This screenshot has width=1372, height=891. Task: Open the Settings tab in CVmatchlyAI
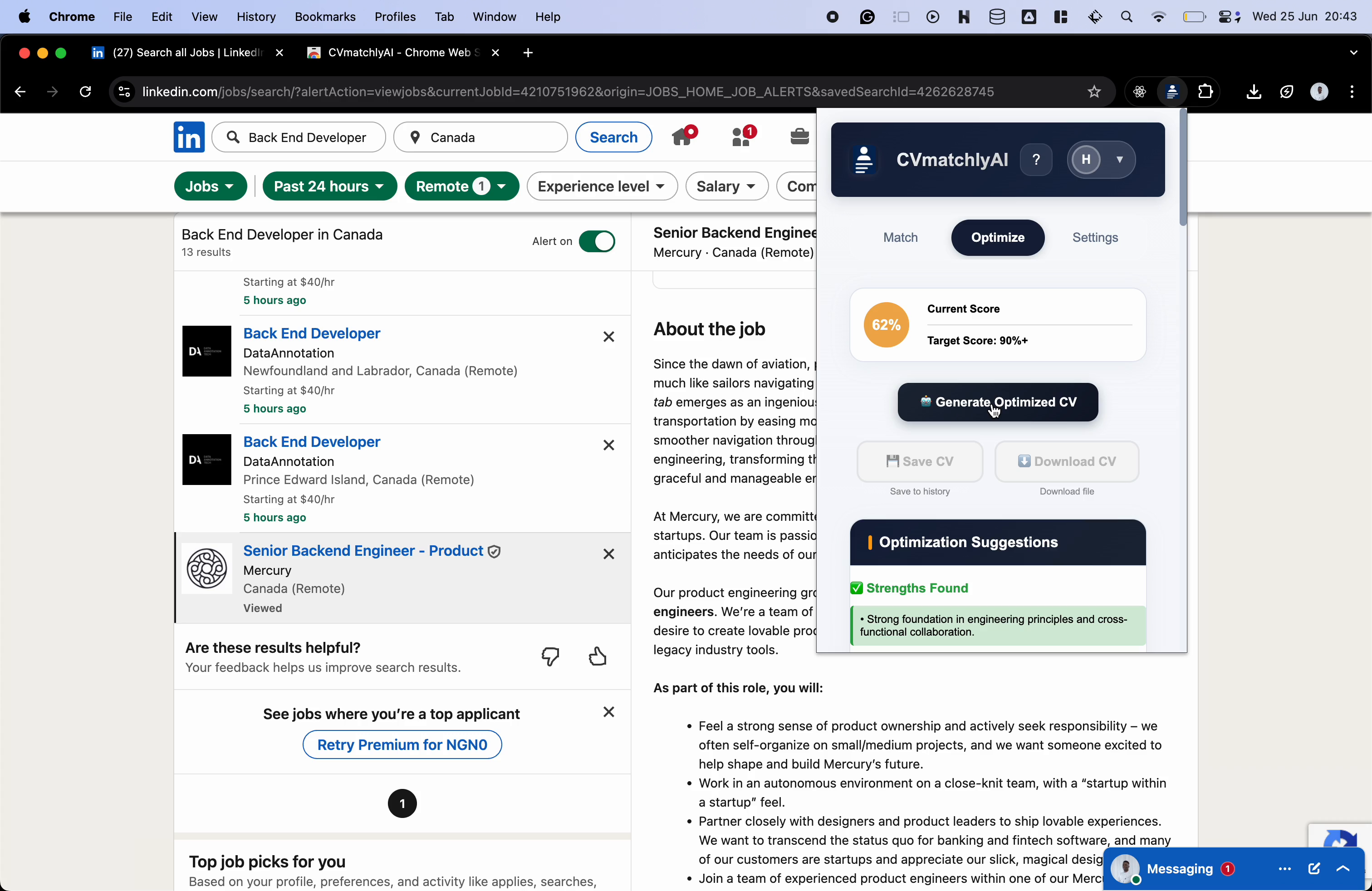tap(1095, 237)
